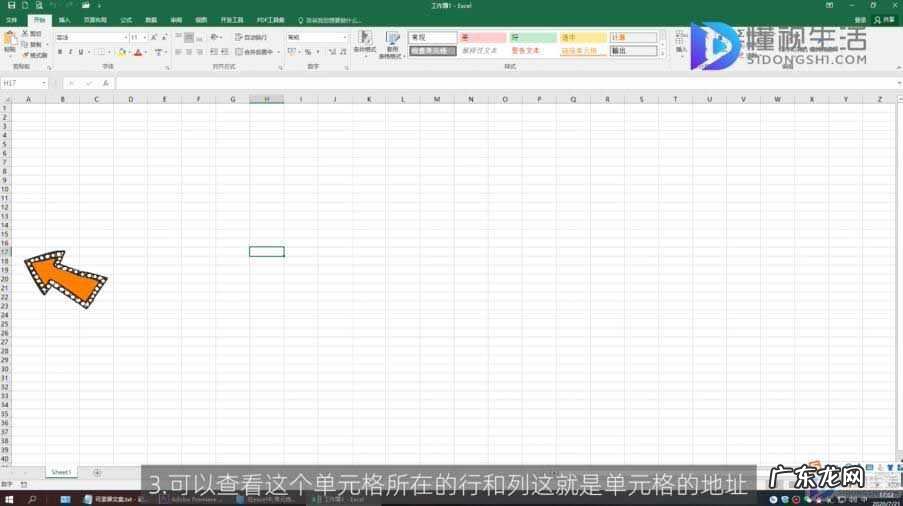Screen dimensions: 903x506
Task: Switch to the Formulas tab
Action: pos(126,20)
